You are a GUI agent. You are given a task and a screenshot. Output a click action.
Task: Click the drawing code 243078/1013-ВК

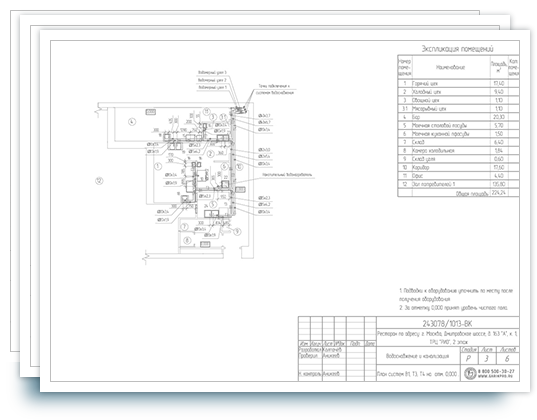(447, 323)
